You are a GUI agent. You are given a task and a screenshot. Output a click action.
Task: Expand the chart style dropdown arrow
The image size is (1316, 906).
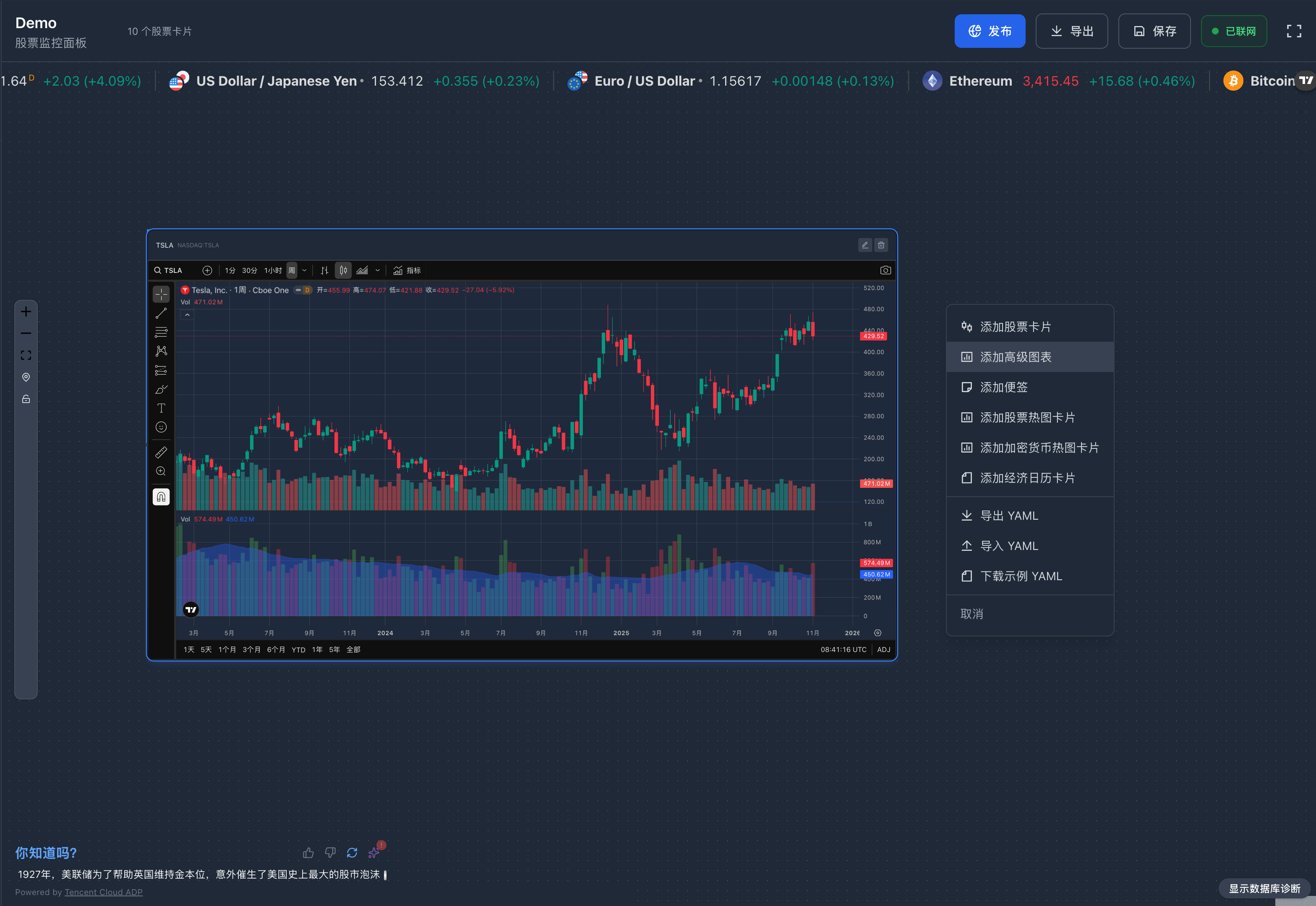point(378,270)
